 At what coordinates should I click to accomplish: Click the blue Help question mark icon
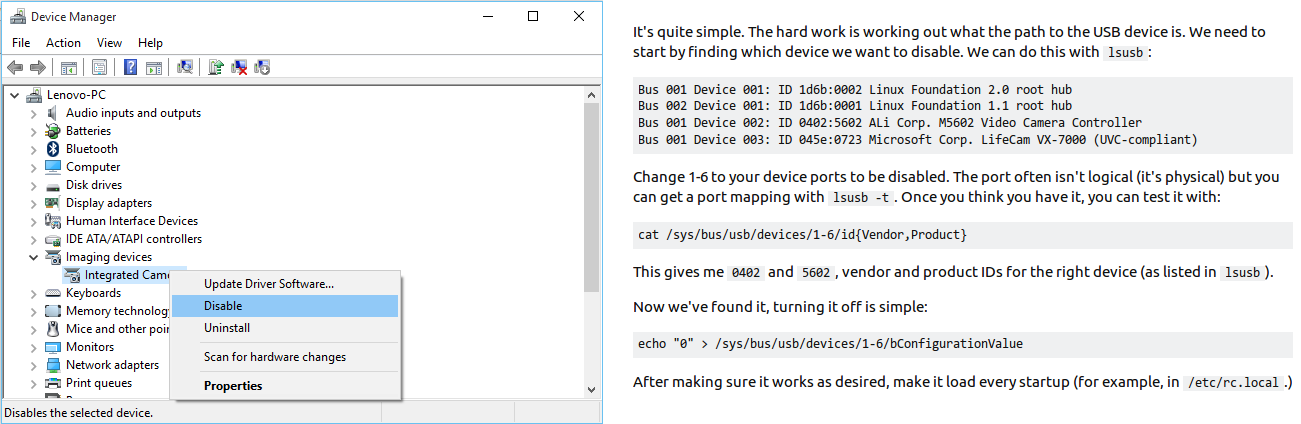[x=130, y=68]
